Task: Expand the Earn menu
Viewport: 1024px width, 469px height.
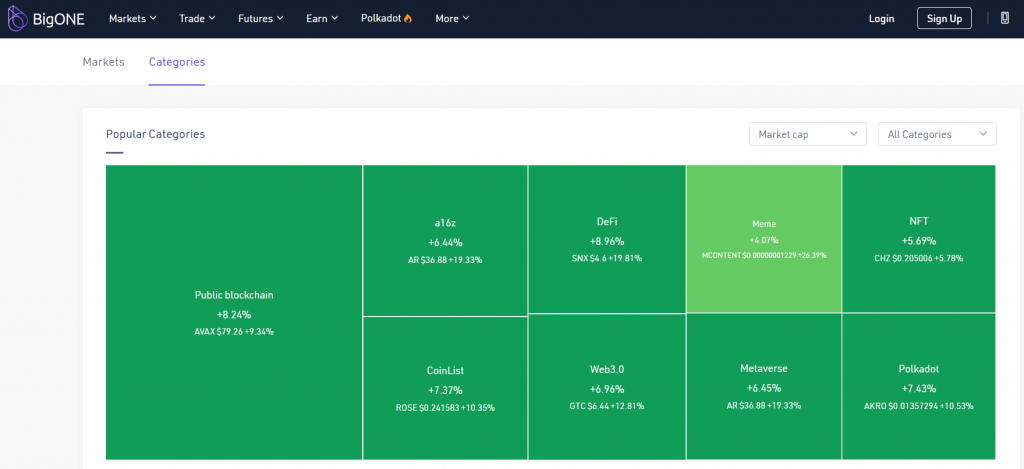Action: 322,18
